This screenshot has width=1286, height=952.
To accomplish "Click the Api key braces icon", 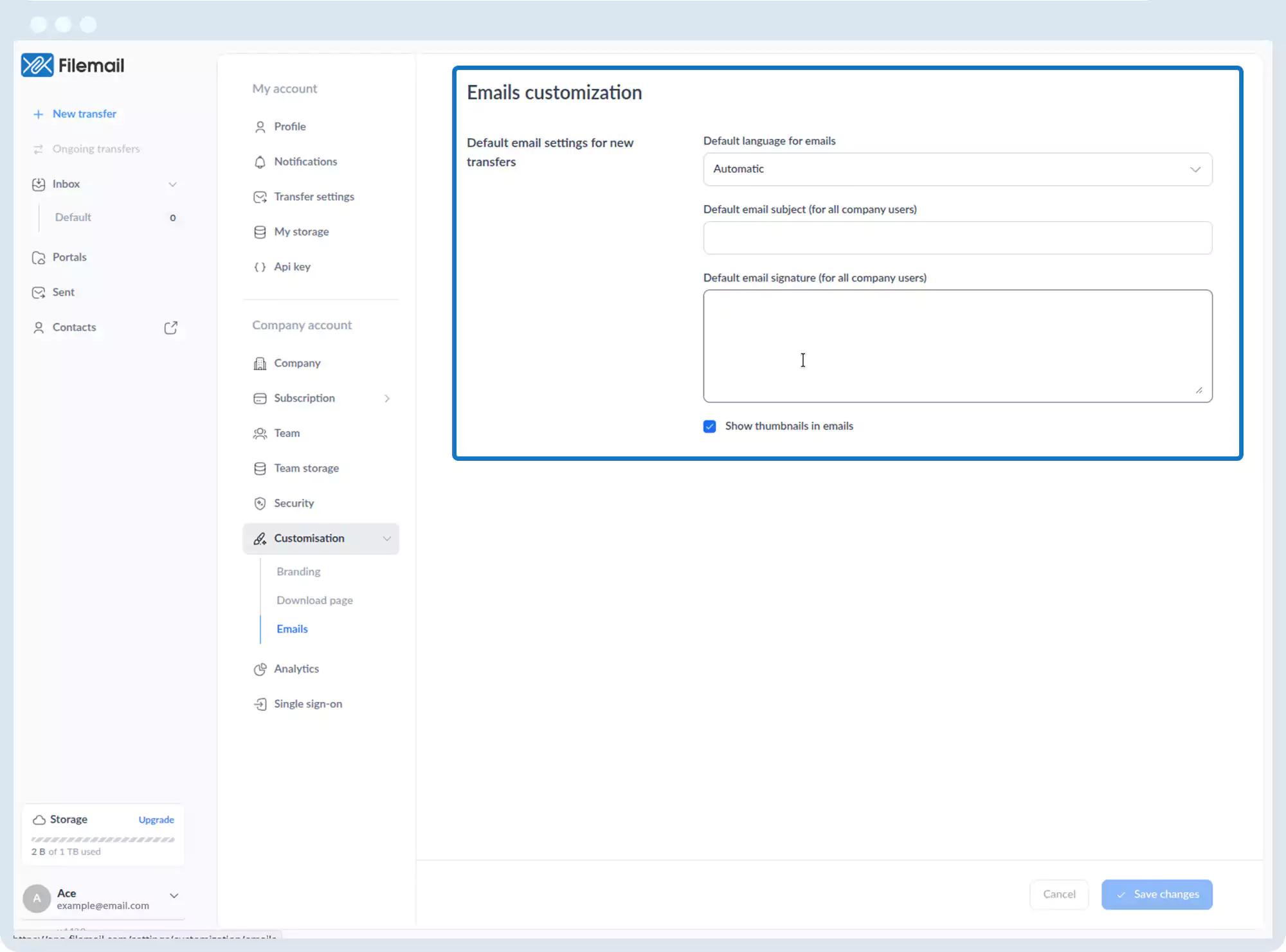I will [x=260, y=267].
